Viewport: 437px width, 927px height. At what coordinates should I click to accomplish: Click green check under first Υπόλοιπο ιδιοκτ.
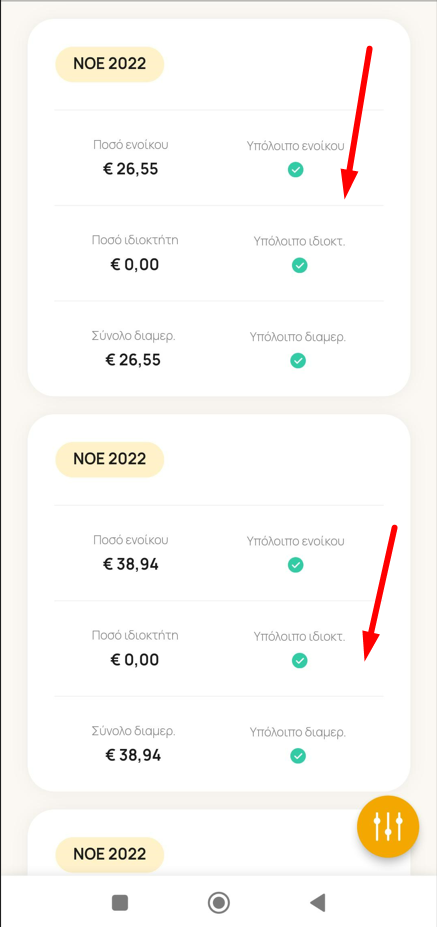tap(300, 265)
